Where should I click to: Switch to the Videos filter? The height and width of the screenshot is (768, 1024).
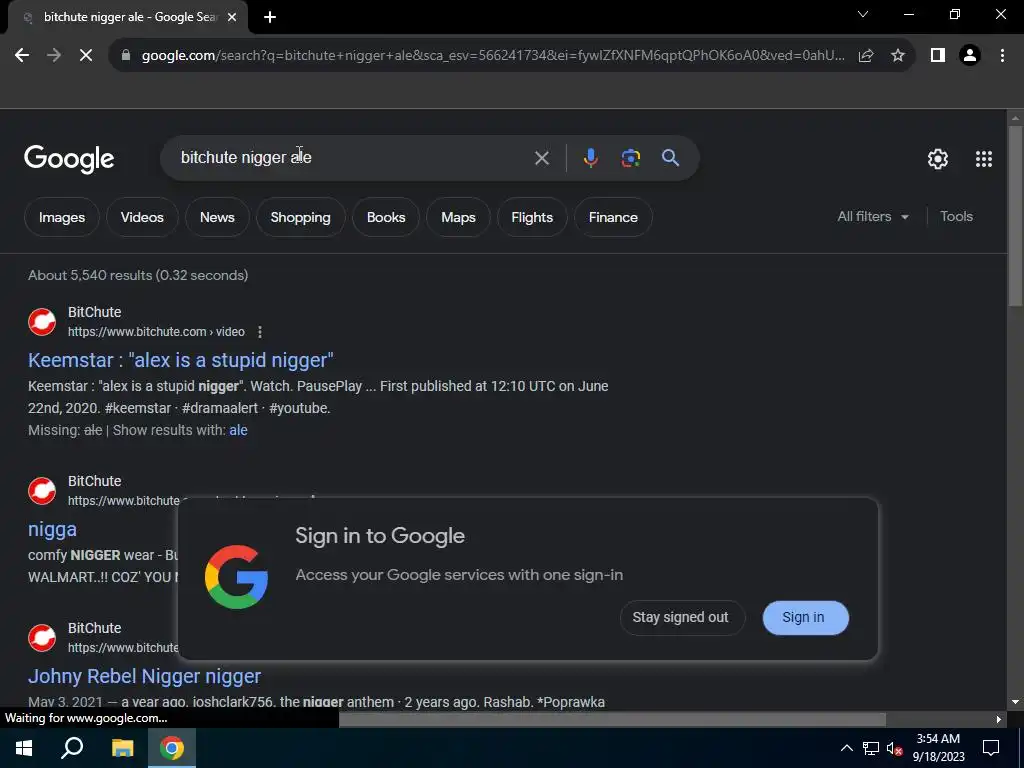coord(142,217)
